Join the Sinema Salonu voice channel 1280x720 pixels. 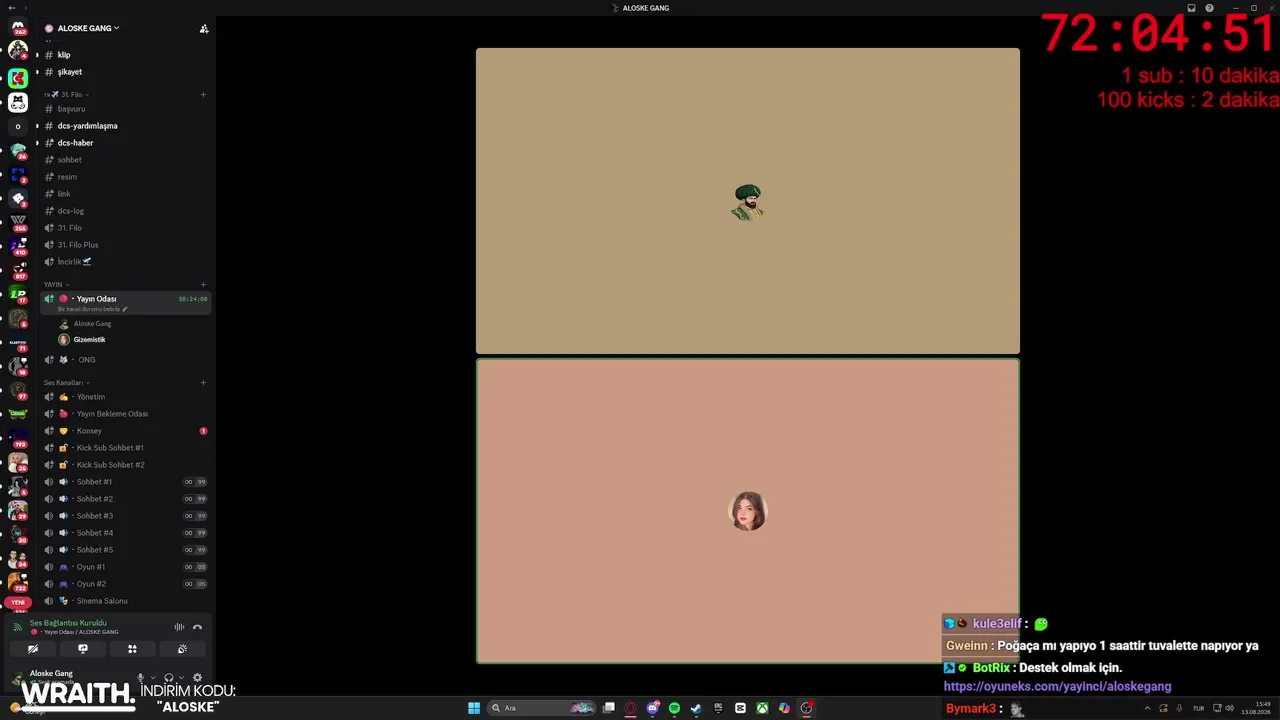(x=124, y=601)
